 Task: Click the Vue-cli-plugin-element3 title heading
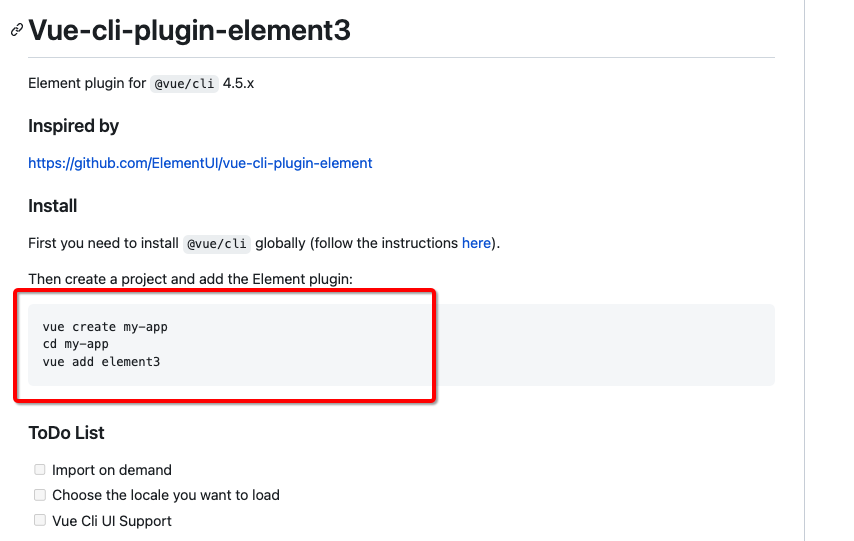(x=189, y=30)
